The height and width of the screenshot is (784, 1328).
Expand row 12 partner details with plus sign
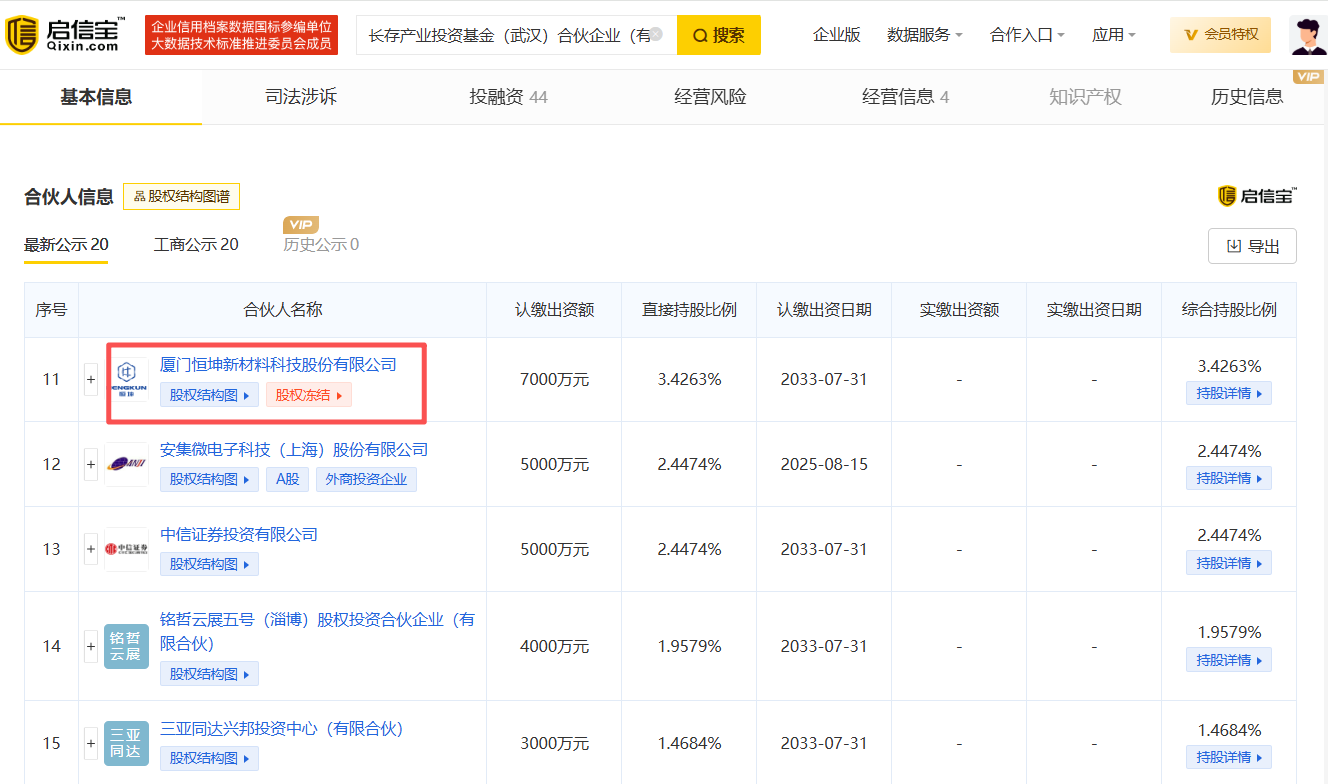pyautogui.click(x=90, y=464)
